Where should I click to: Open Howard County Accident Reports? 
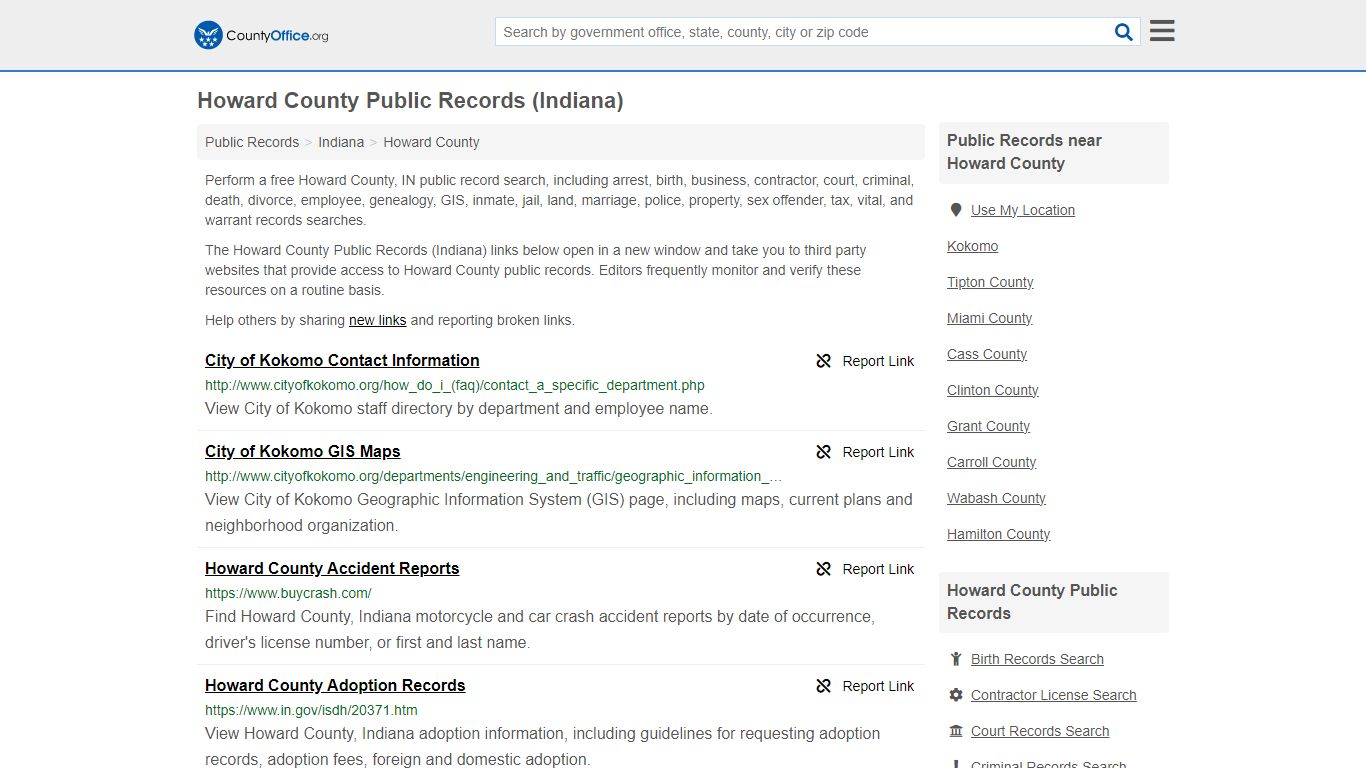[332, 568]
